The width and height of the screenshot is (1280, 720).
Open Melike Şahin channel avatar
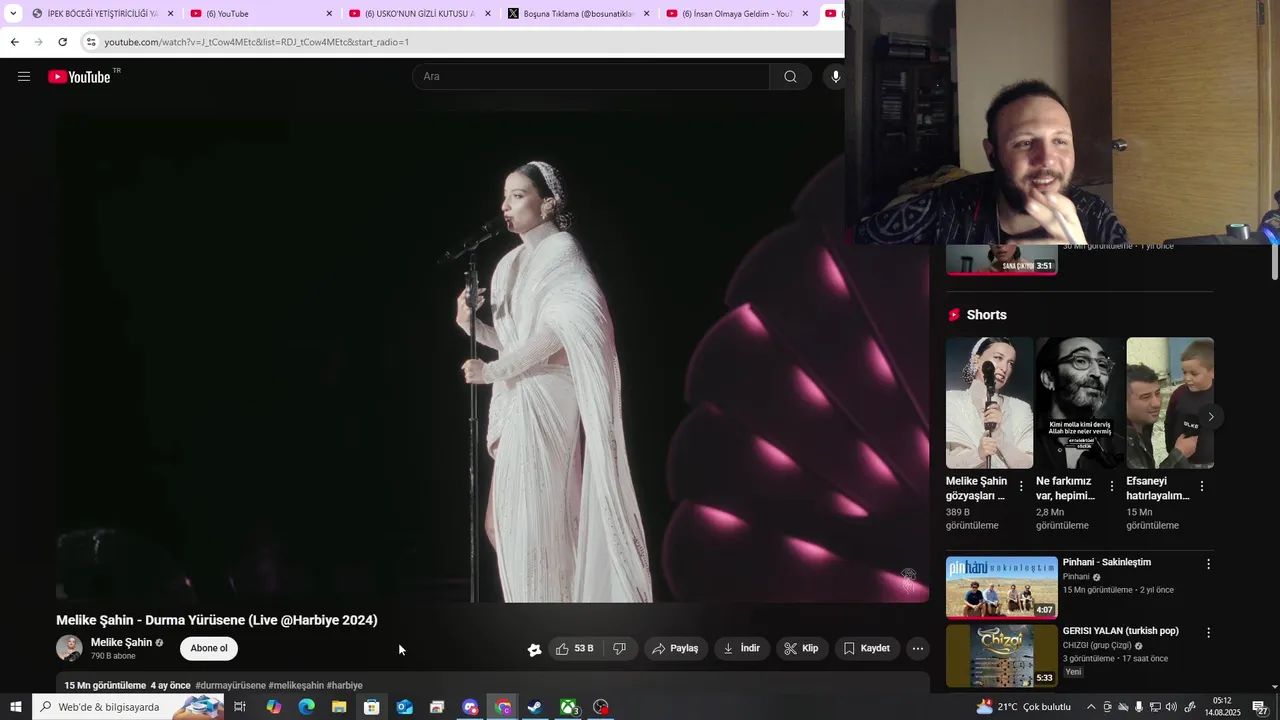tap(69, 648)
